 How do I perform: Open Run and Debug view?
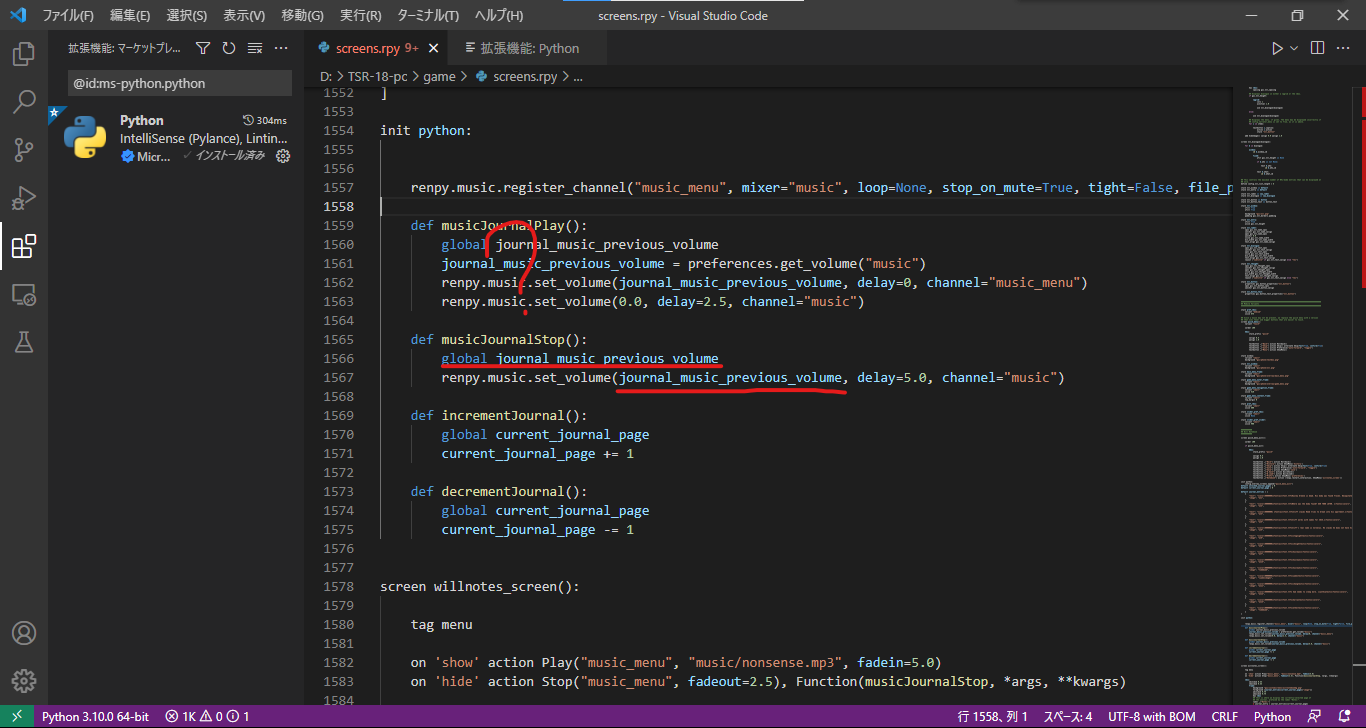coord(24,198)
